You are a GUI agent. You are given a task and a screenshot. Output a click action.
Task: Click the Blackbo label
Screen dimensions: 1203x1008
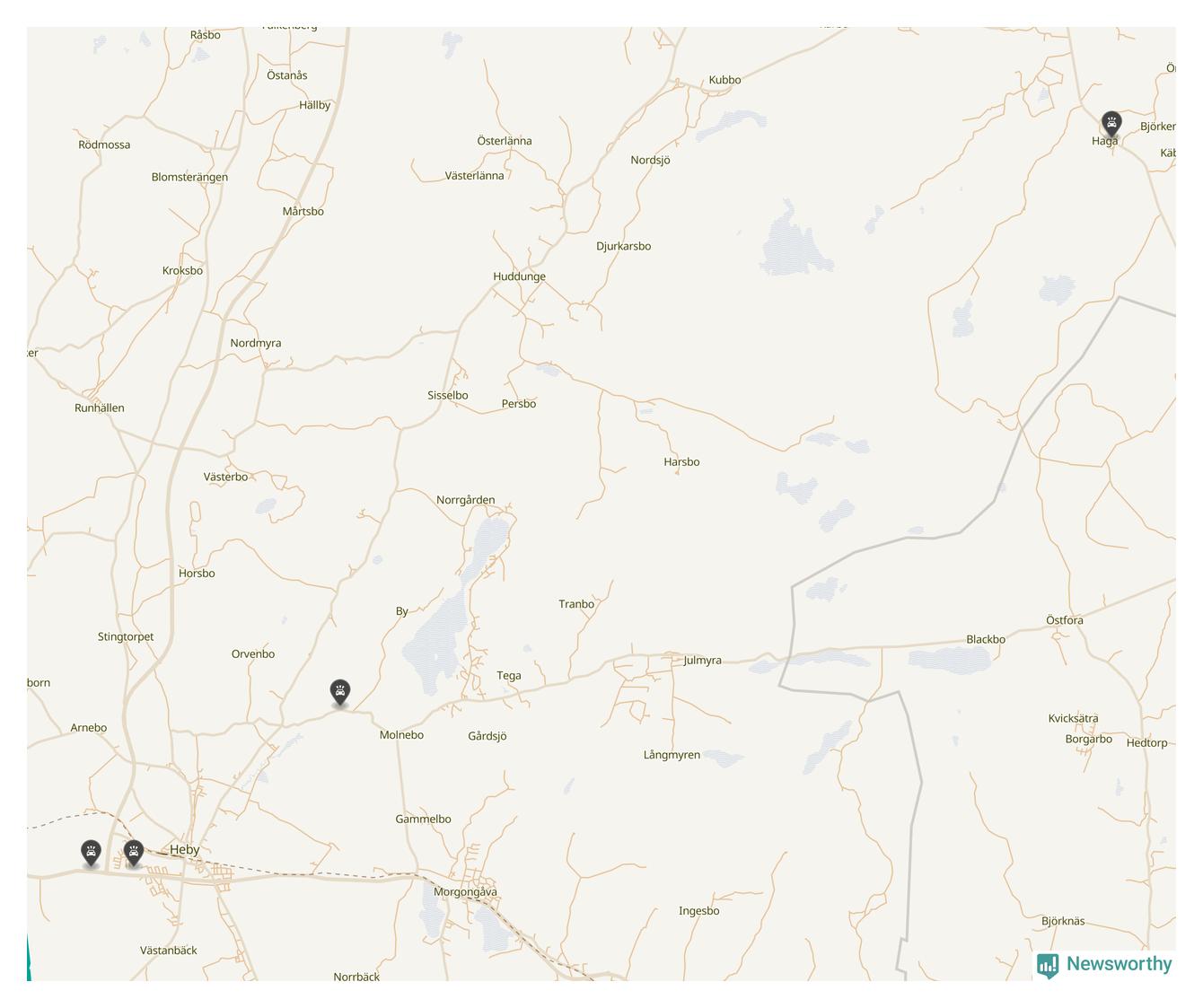click(x=986, y=640)
